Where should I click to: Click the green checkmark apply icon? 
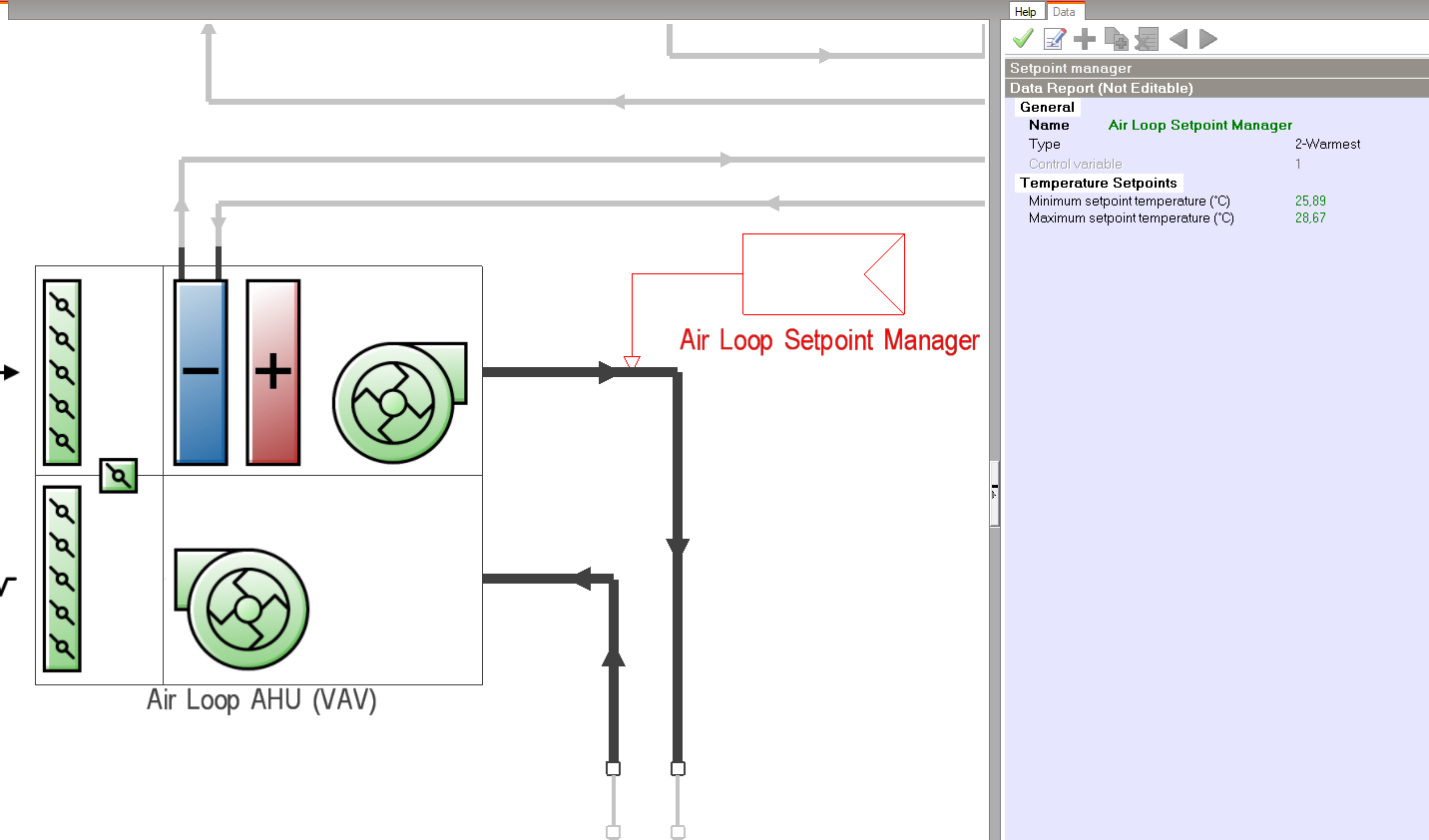(x=1023, y=39)
